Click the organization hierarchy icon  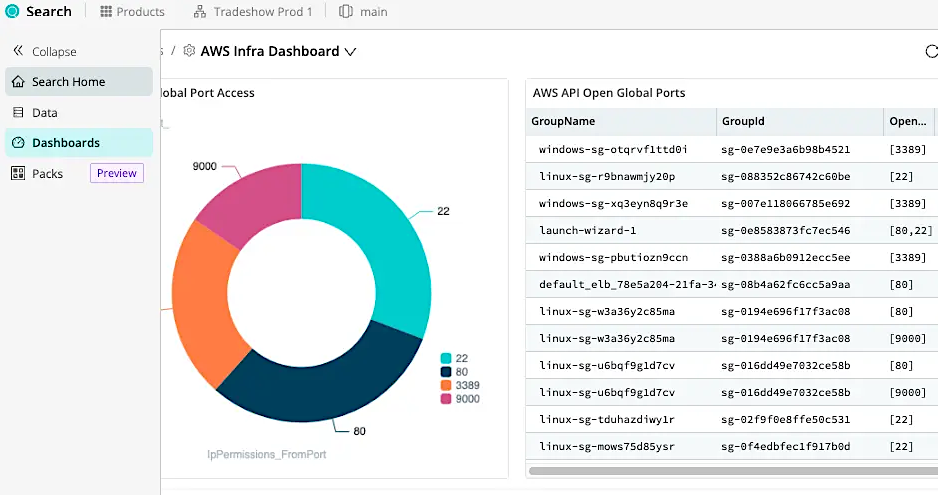click(x=200, y=11)
